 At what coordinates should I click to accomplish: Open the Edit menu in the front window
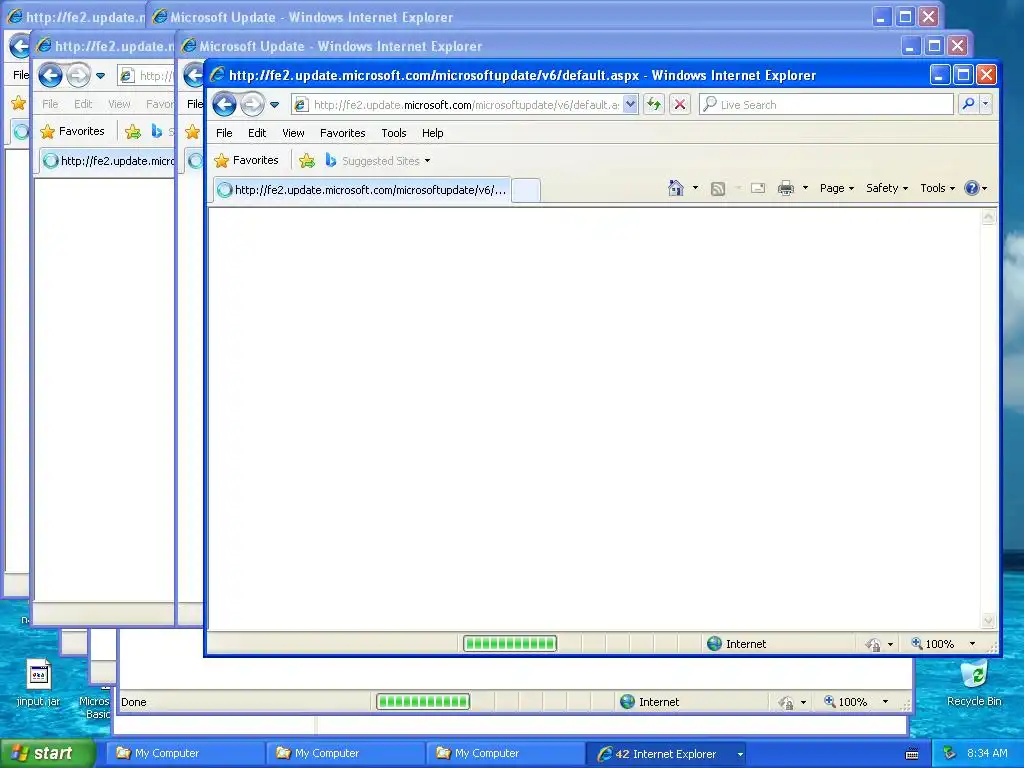point(257,133)
